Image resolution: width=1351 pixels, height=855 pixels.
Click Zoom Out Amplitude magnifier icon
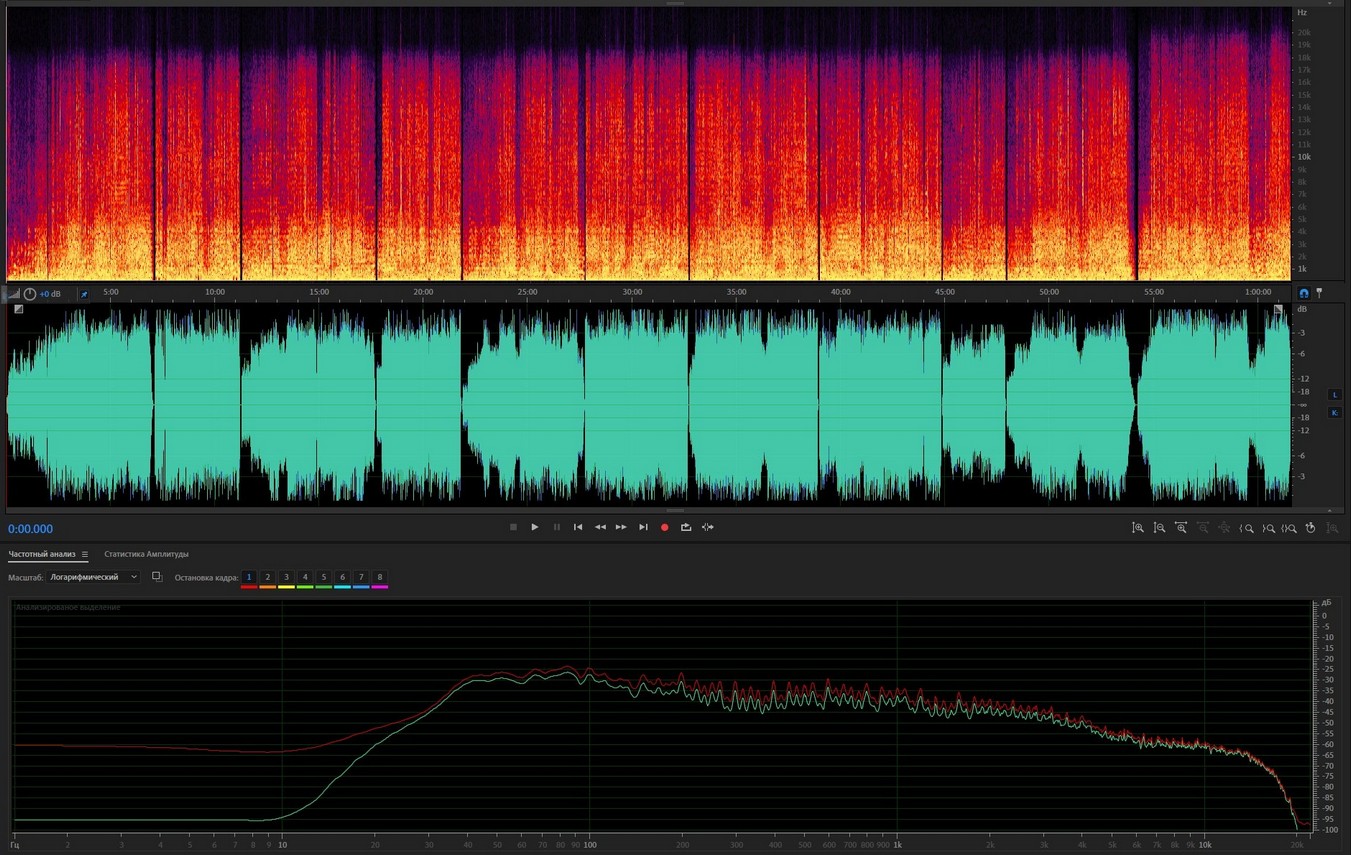1159,528
